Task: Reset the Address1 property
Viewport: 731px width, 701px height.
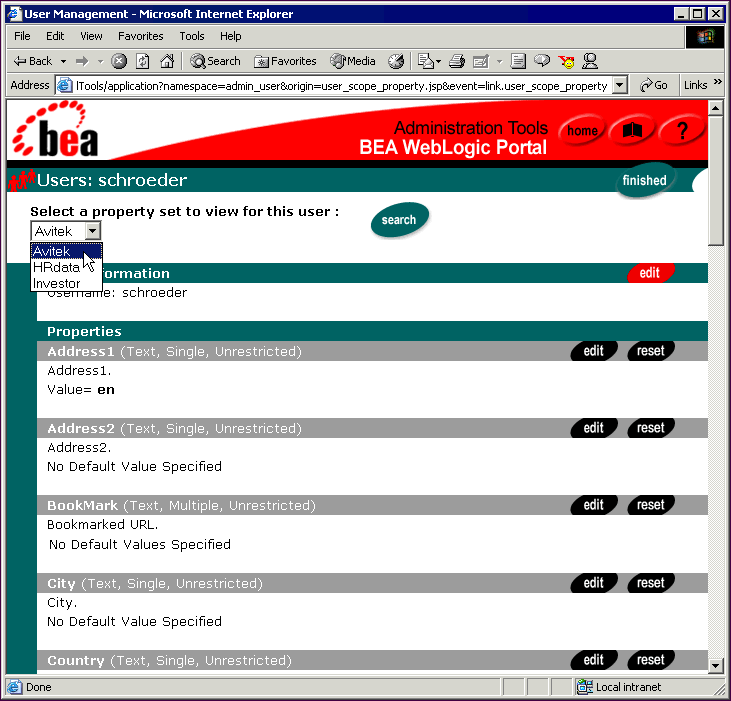Action: pyautogui.click(x=651, y=350)
